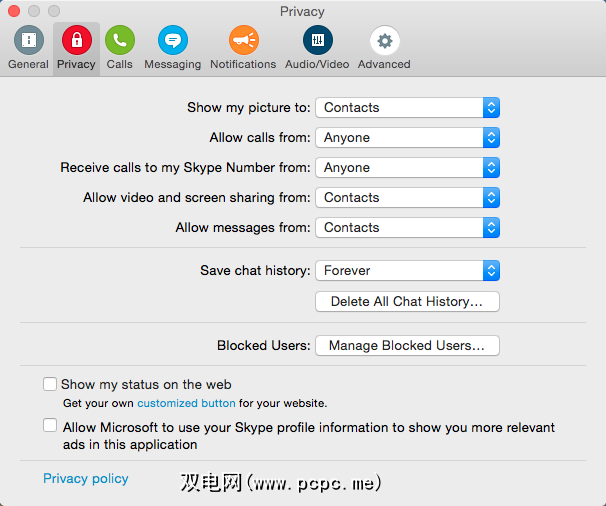Enable Show my status on the web
Image resolution: width=606 pixels, height=506 pixels.
(x=50, y=384)
